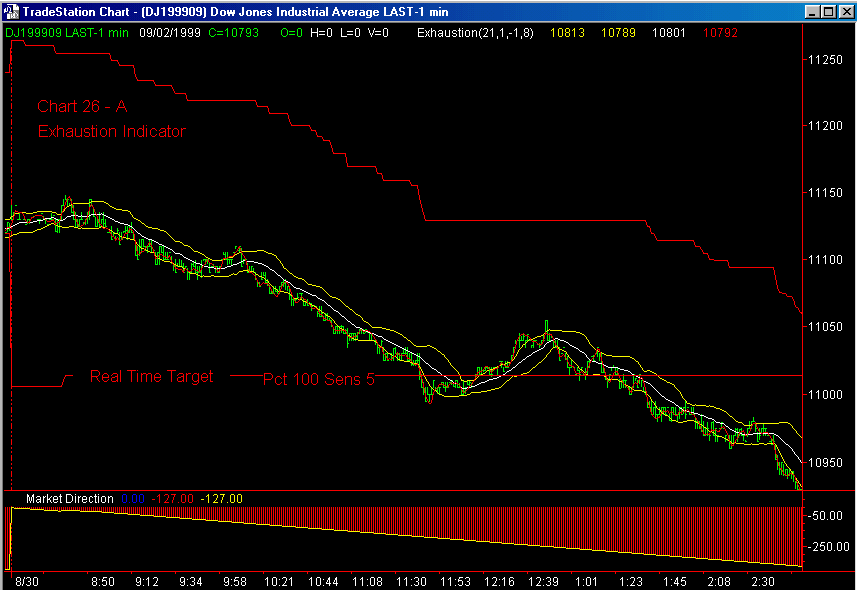Image resolution: width=857 pixels, height=590 pixels.
Task: Select the Exhaustion(21,1,-1,8) indicator label
Action: 475,33
